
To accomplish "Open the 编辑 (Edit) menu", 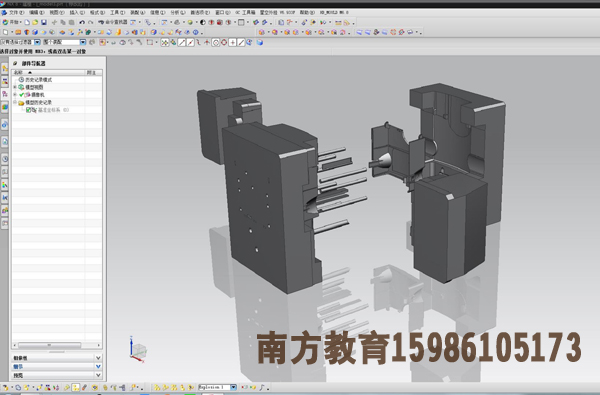I will click(x=37, y=13).
